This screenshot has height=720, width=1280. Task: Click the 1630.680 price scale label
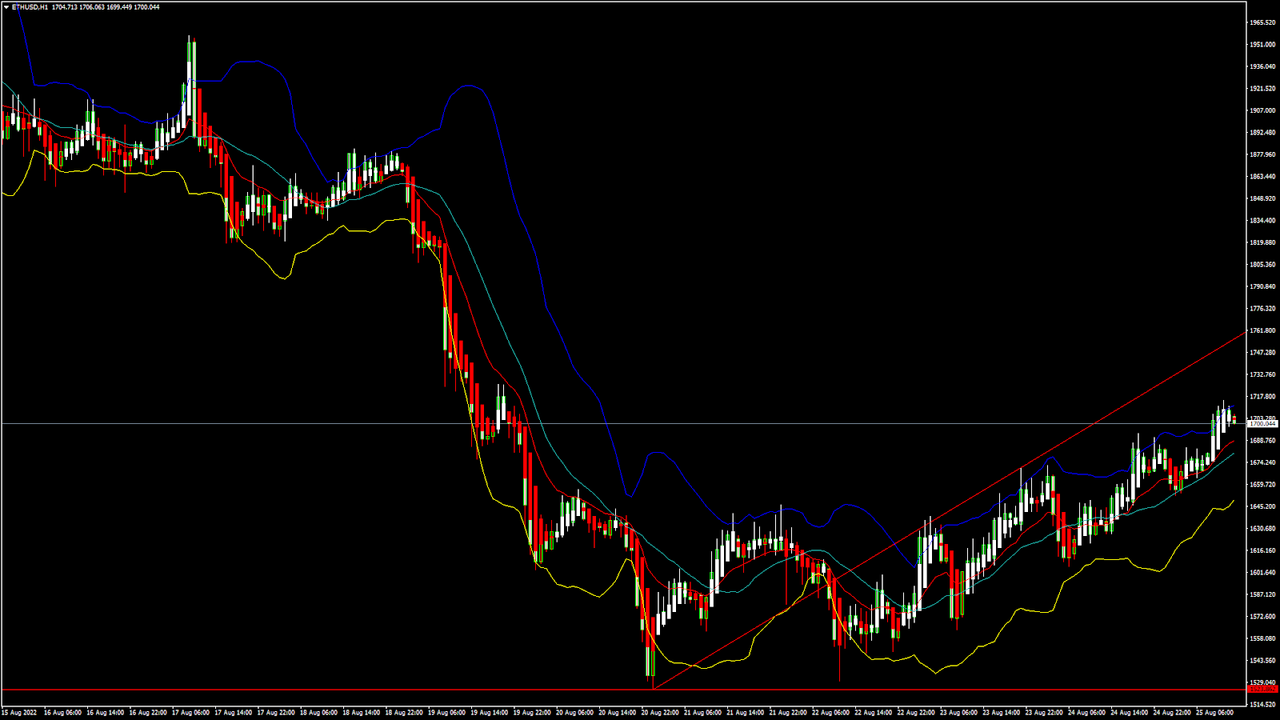1263,528
